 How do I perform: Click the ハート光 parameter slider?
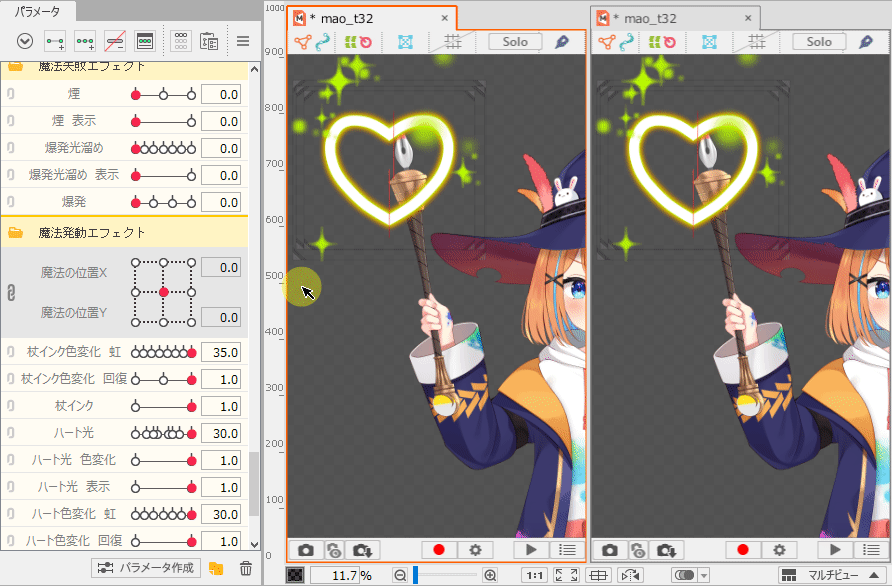(164, 434)
